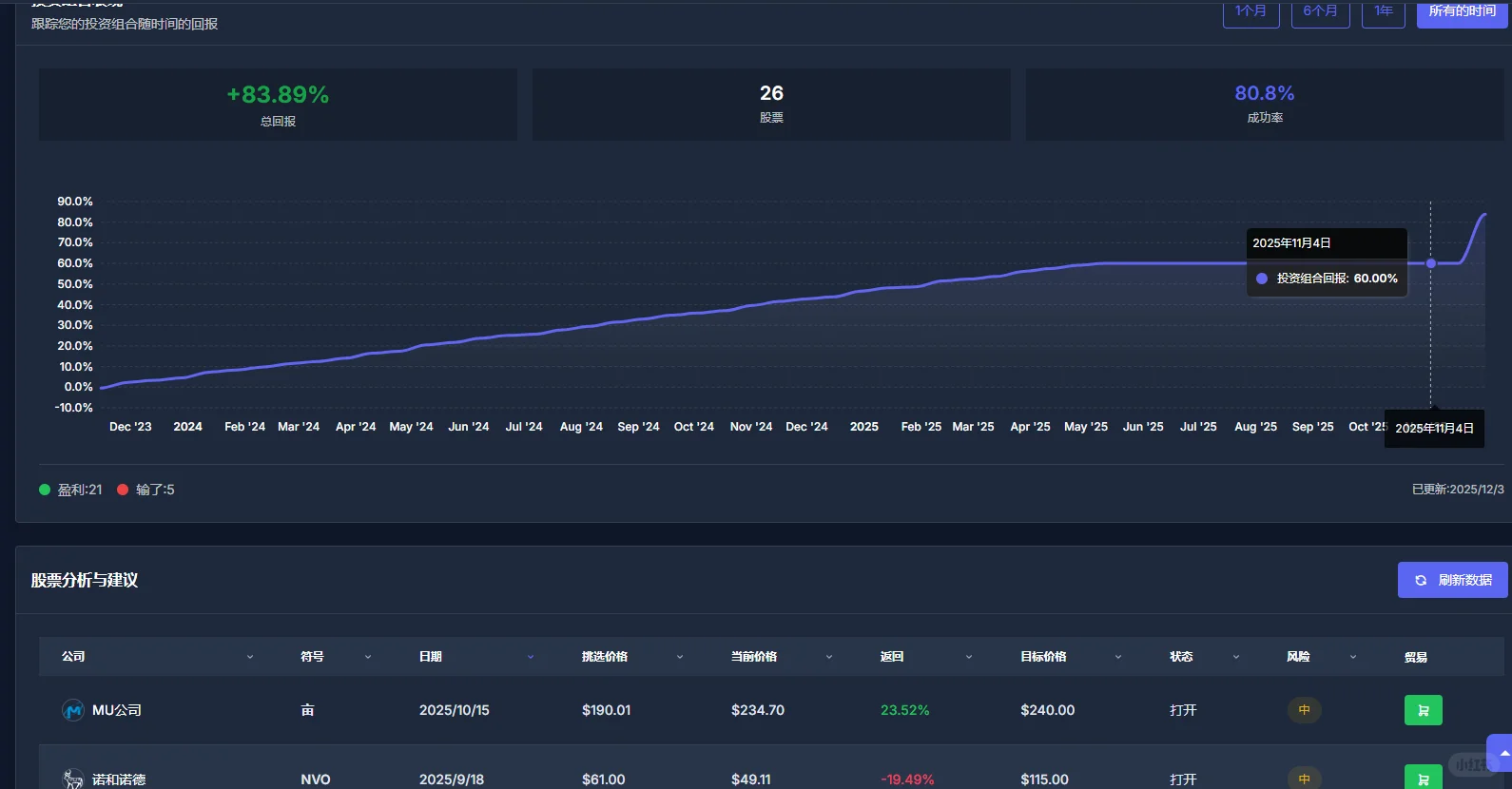Click the date 2025/9/18 cell
Image resolution: width=1512 pixels, height=789 pixels.
tap(452, 779)
